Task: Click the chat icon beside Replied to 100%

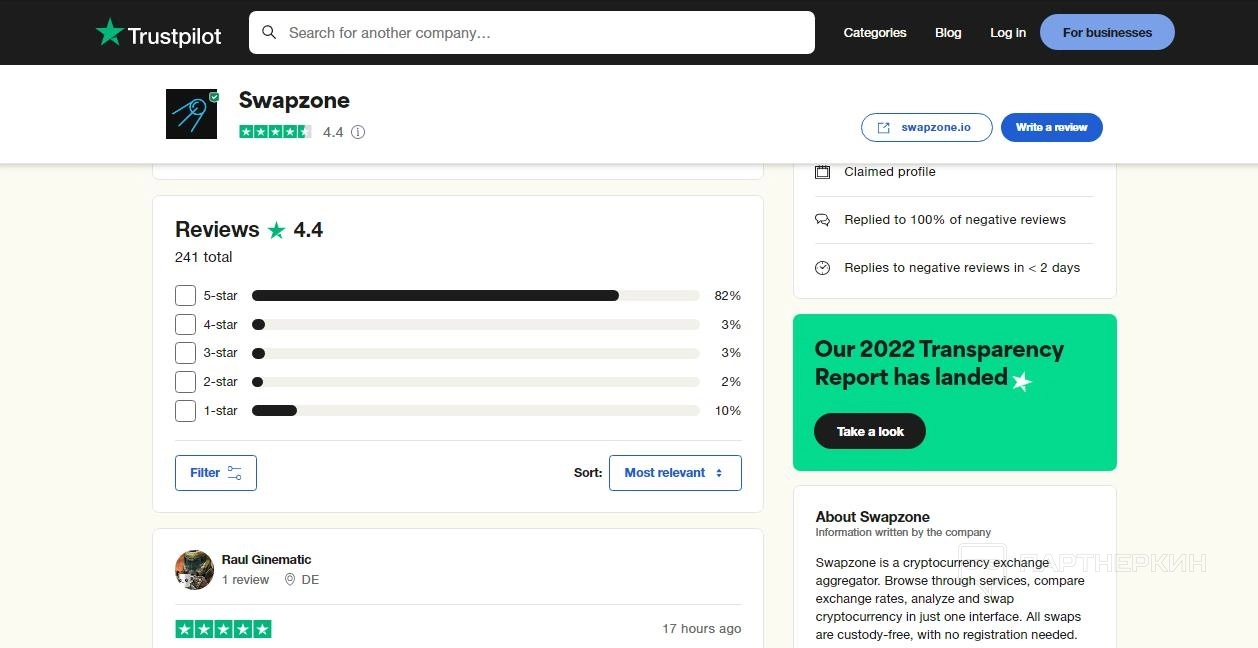Action: tap(822, 220)
